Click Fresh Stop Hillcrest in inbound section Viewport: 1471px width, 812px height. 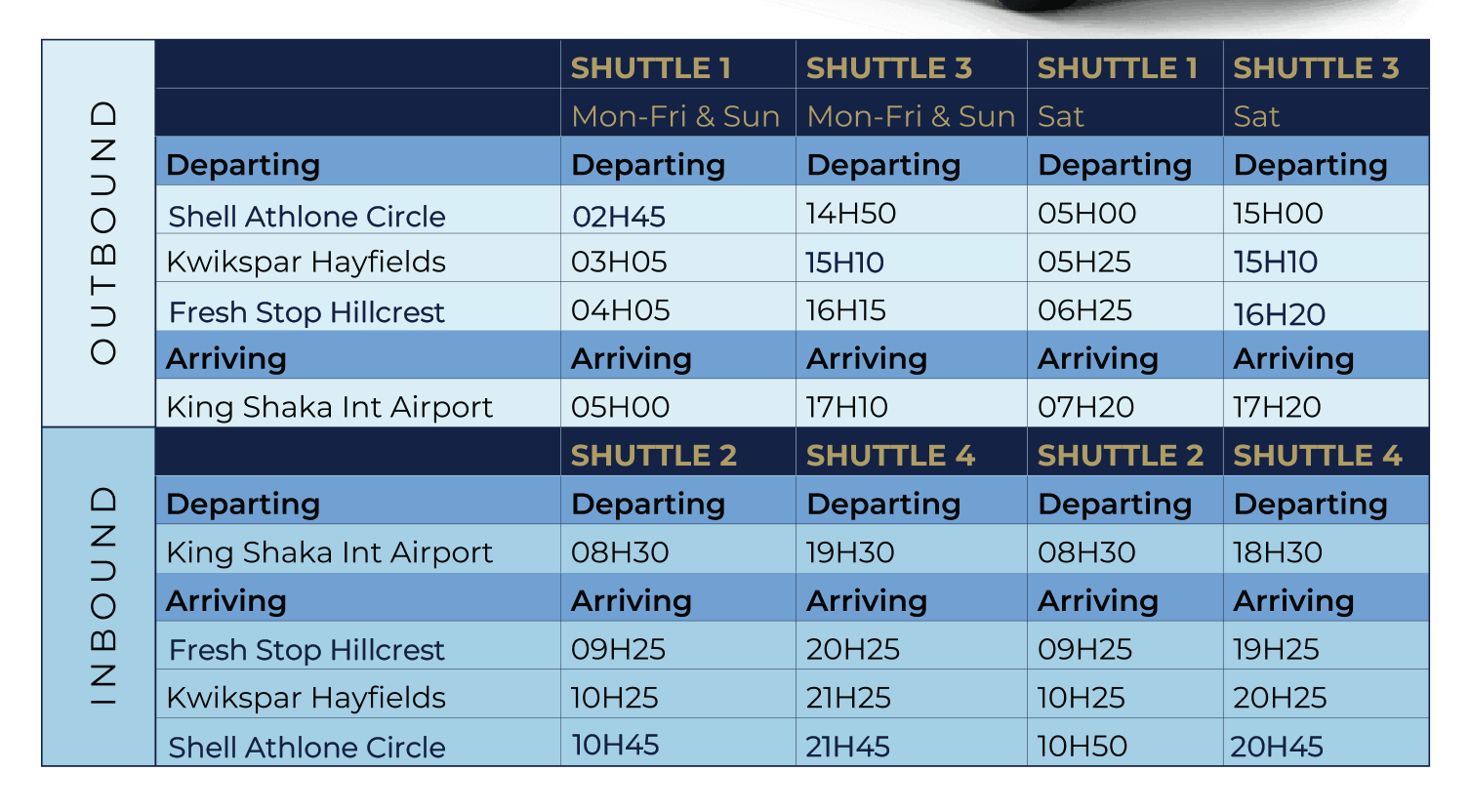[306, 650]
